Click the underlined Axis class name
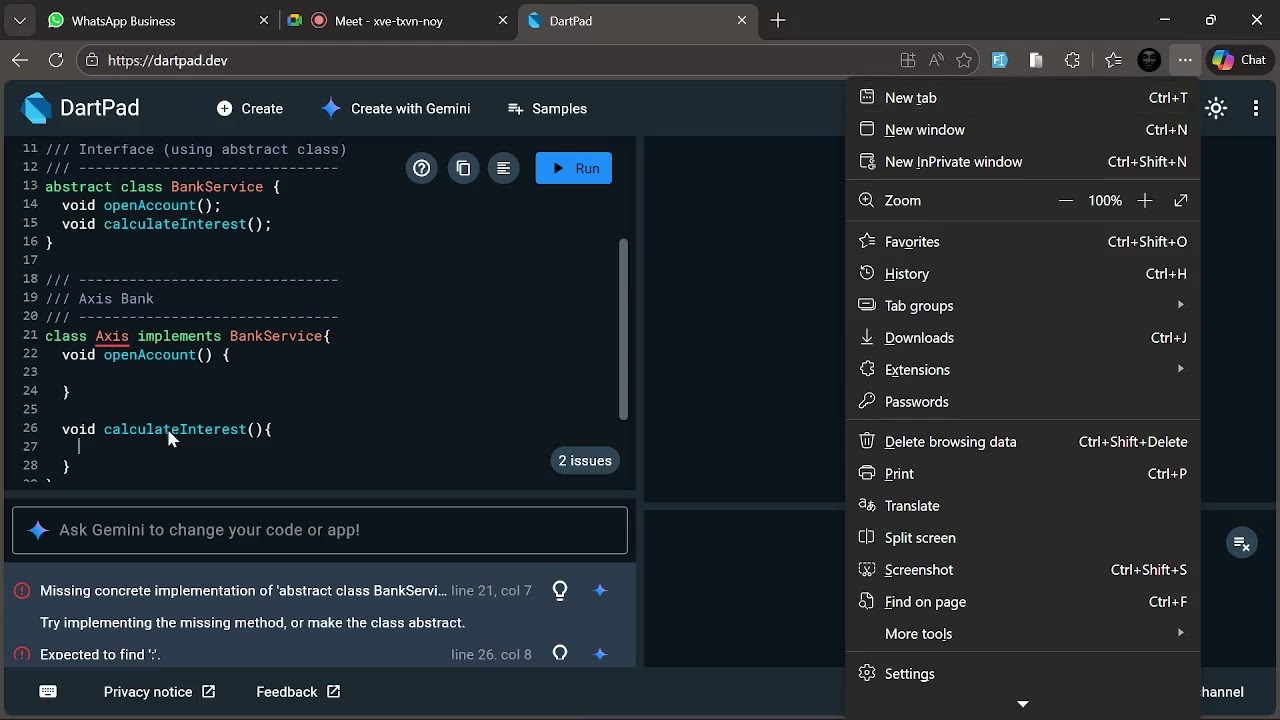This screenshot has height=720, width=1280. point(112,336)
